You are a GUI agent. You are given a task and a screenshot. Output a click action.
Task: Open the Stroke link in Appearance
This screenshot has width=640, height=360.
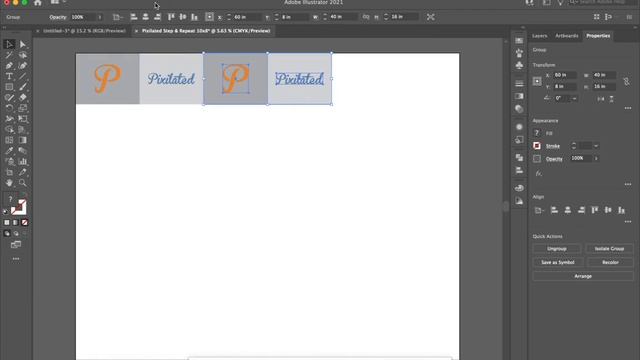point(553,146)
